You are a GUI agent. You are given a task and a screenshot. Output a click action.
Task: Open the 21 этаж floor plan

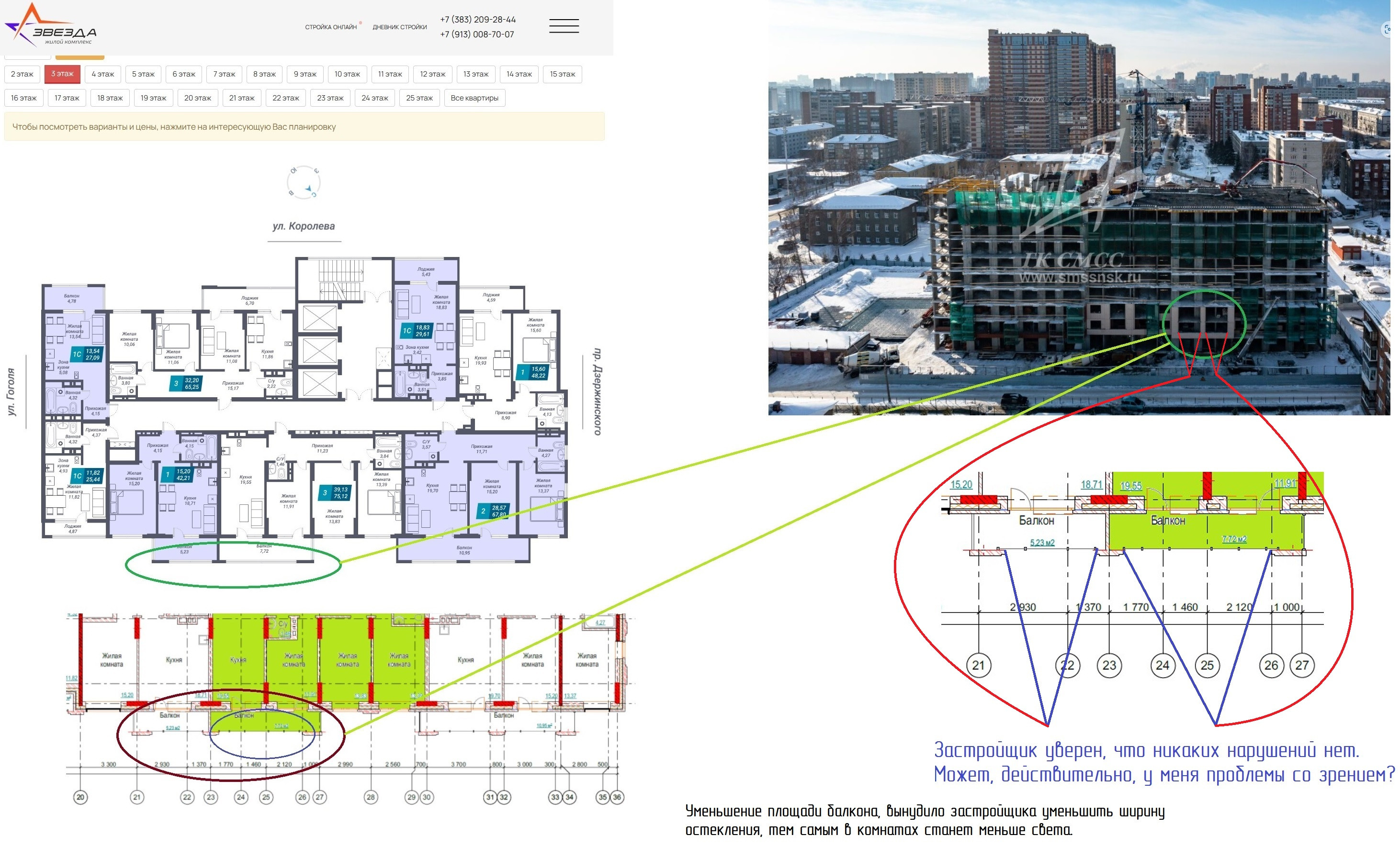point(241,98)
